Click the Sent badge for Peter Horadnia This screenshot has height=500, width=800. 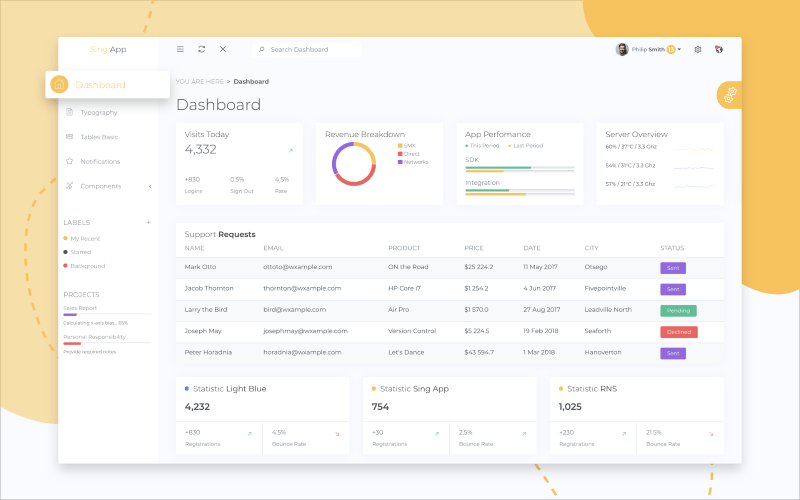[x=673, y=353]
